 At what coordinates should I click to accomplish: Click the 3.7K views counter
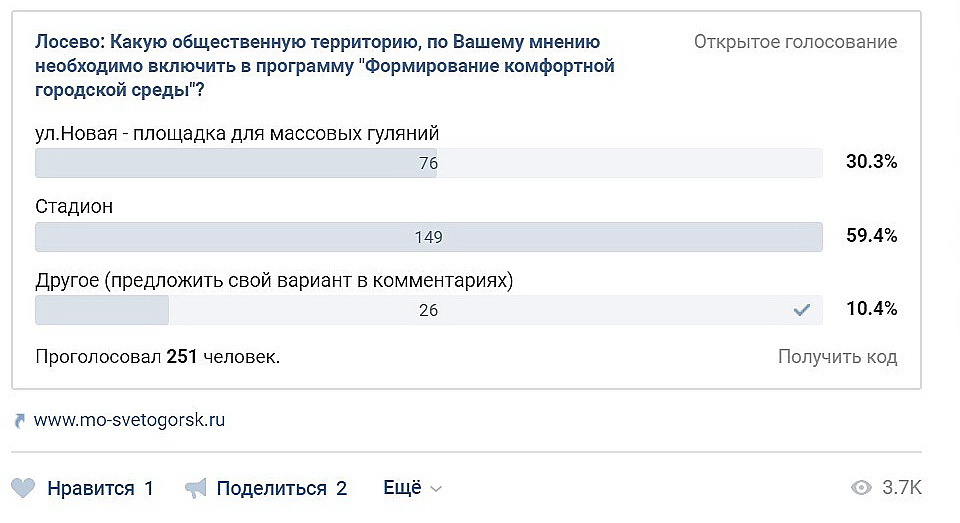[902, 487]
